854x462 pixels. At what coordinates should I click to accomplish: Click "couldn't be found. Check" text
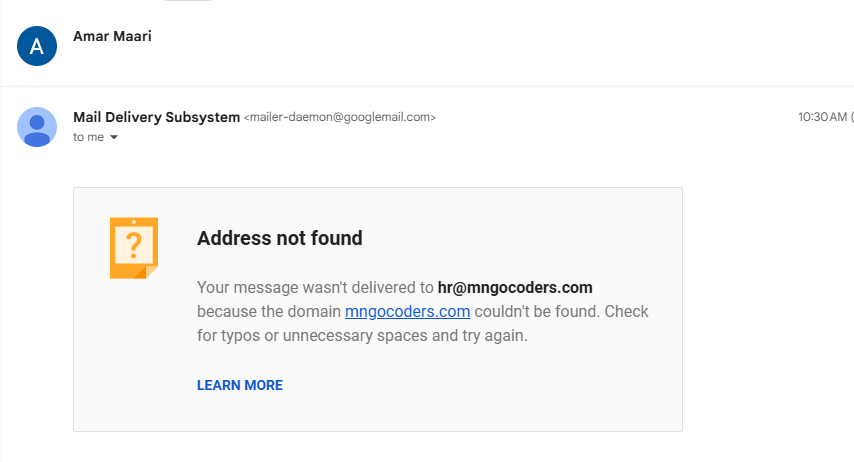pyautogui.click(x=562, y=311)
